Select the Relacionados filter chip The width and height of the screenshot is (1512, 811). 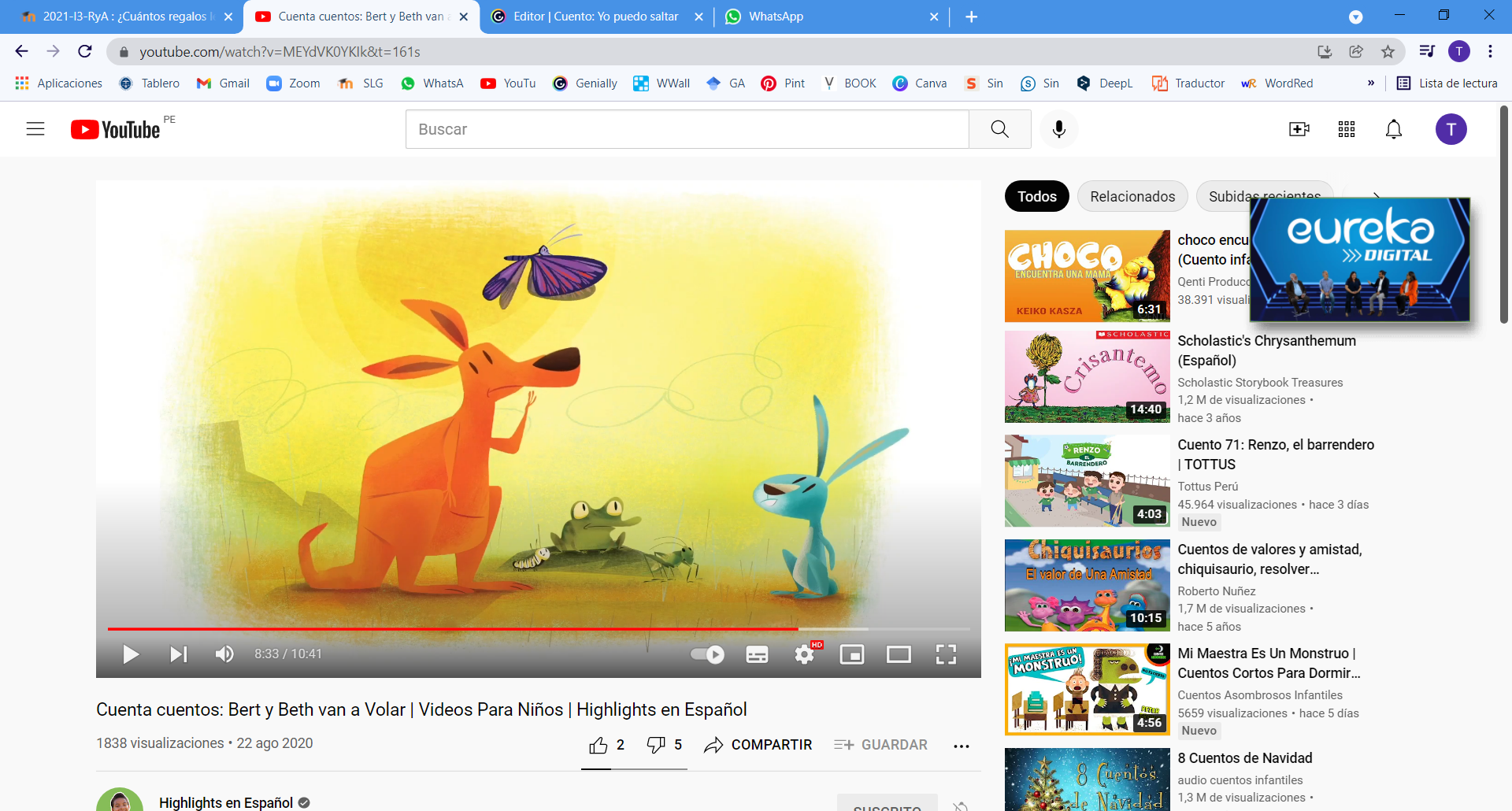(x=1132, y=196)
